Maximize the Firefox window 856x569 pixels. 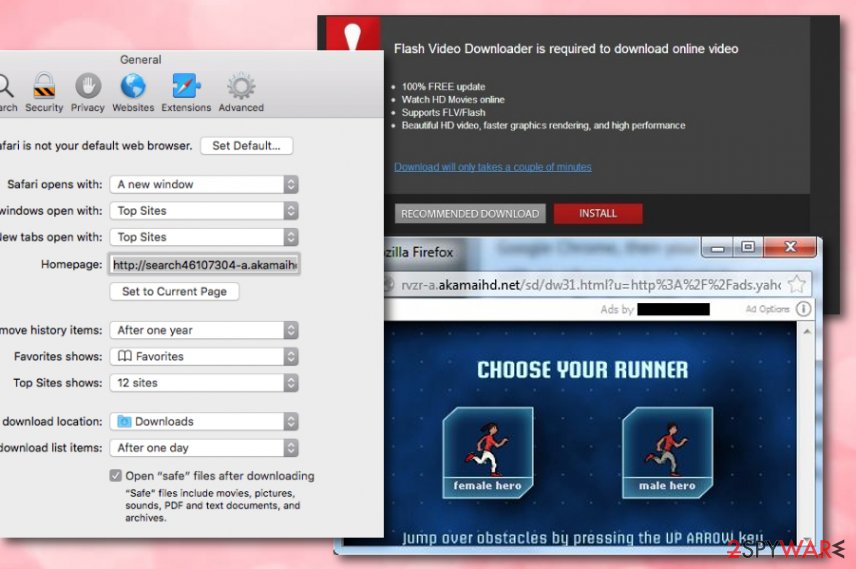748,248
